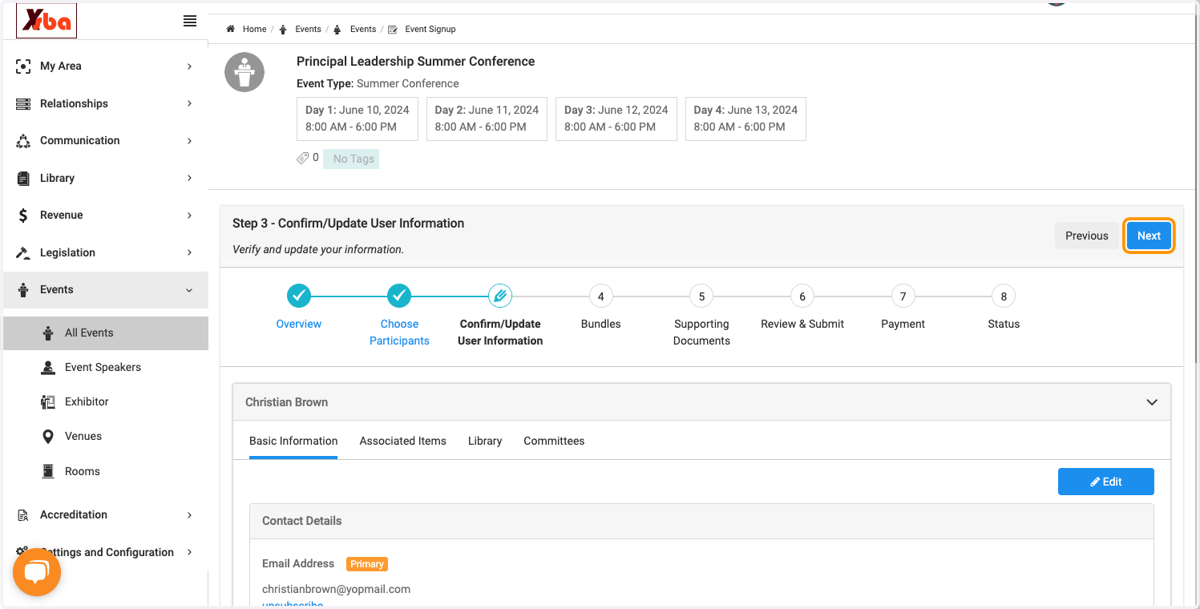Click the event podium avatar icon

245,72
